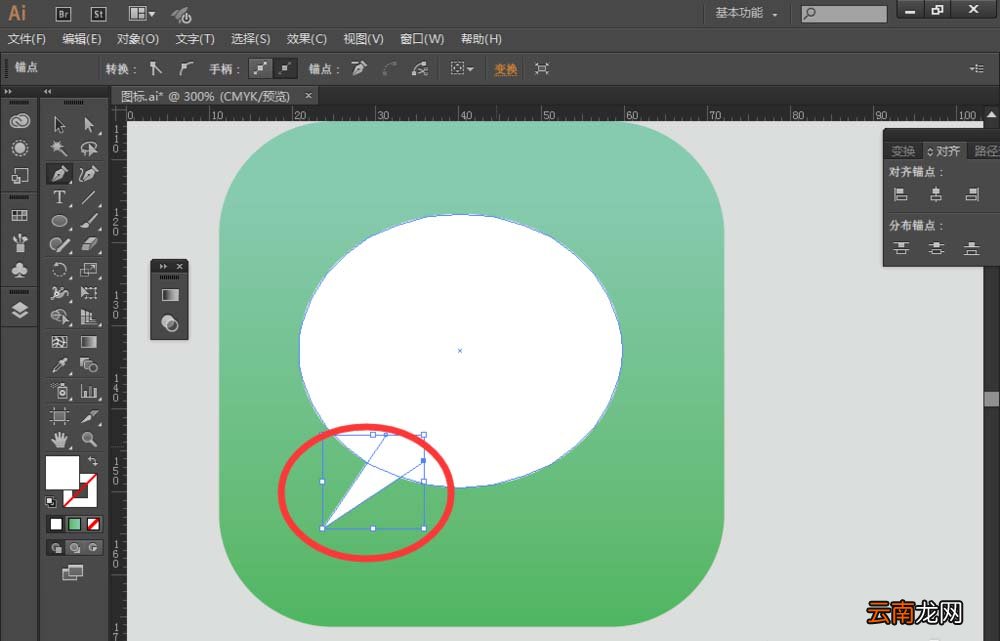Select the Magic Wand tool
The width and height of the screenshot is (1000, 641).
[59, 149]
